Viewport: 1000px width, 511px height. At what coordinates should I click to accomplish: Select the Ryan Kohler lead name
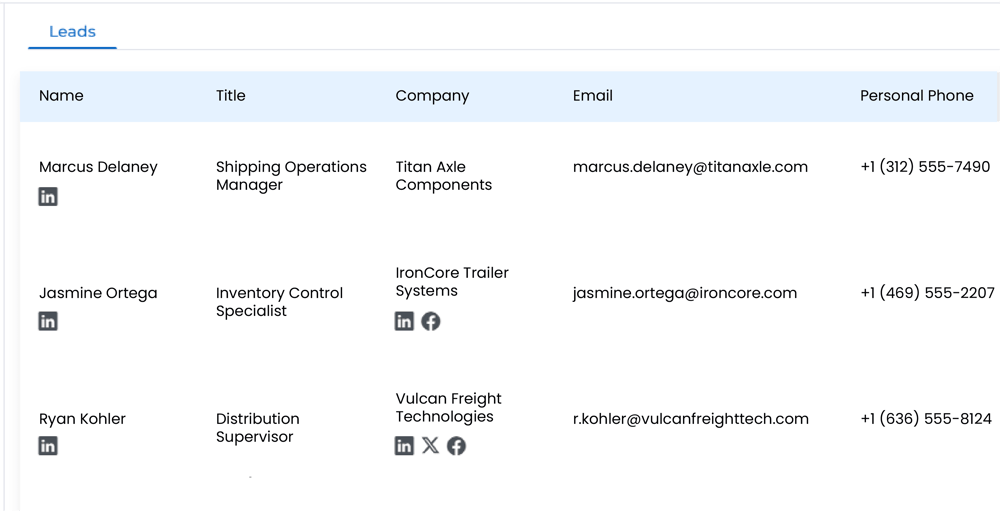(82, 419)
